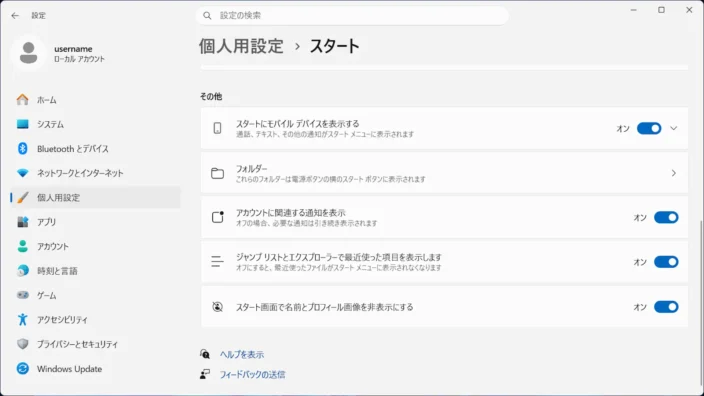Image resolution: width=704 pixels, height=396 pixels.
Task: Click the ローカル アカウント label
Action: (79, 59)
